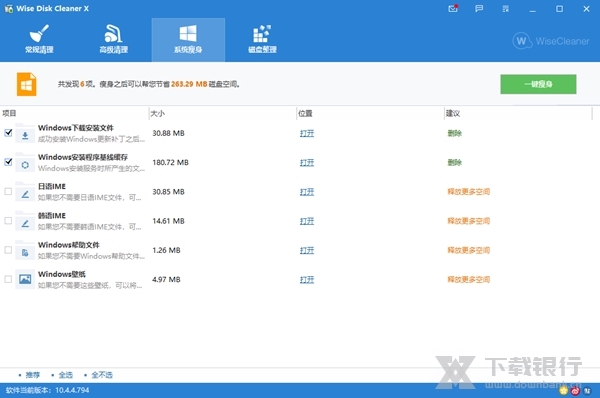Click the Windows帮助文件 item title
The image size is (600, 398).
click(68, 245)
